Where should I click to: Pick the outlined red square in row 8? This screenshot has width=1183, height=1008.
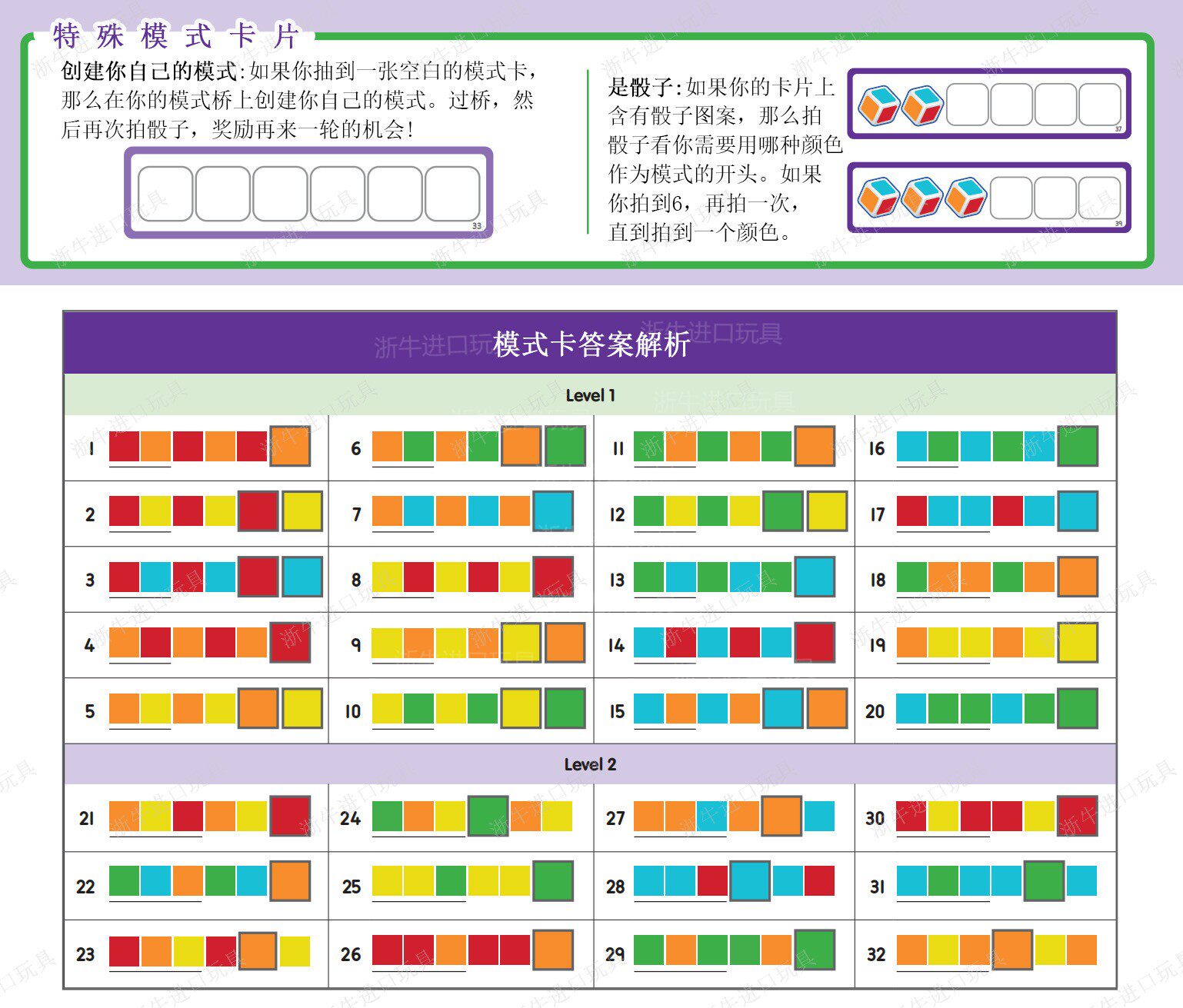click(553, 577)
